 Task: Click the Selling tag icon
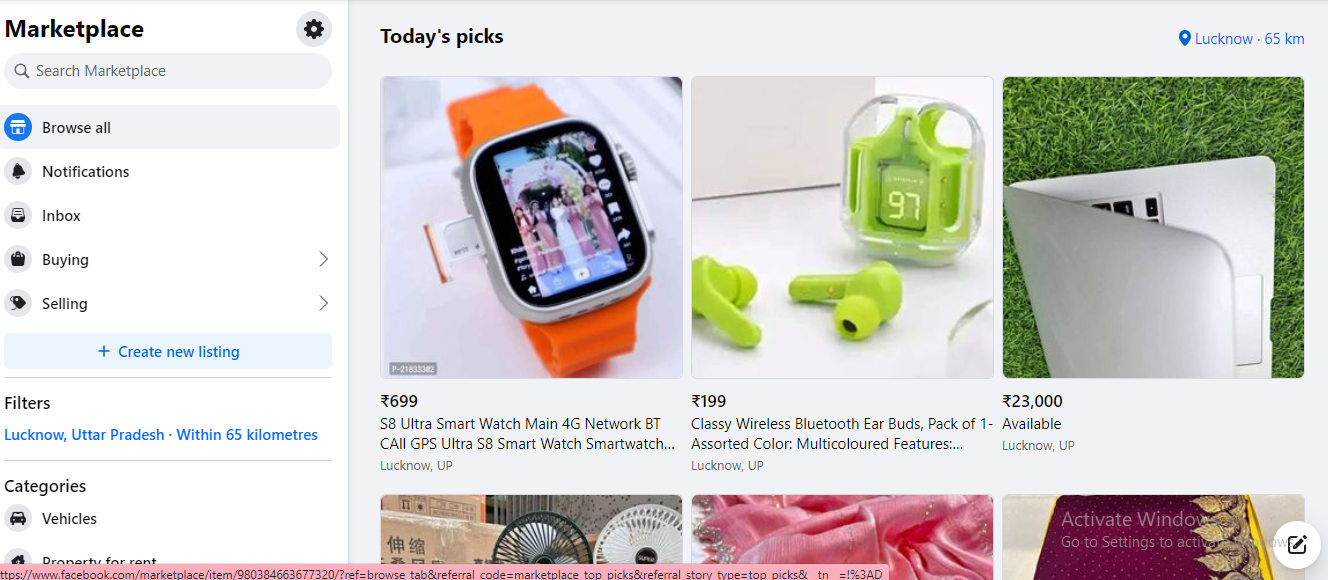[x=18, y=304]
